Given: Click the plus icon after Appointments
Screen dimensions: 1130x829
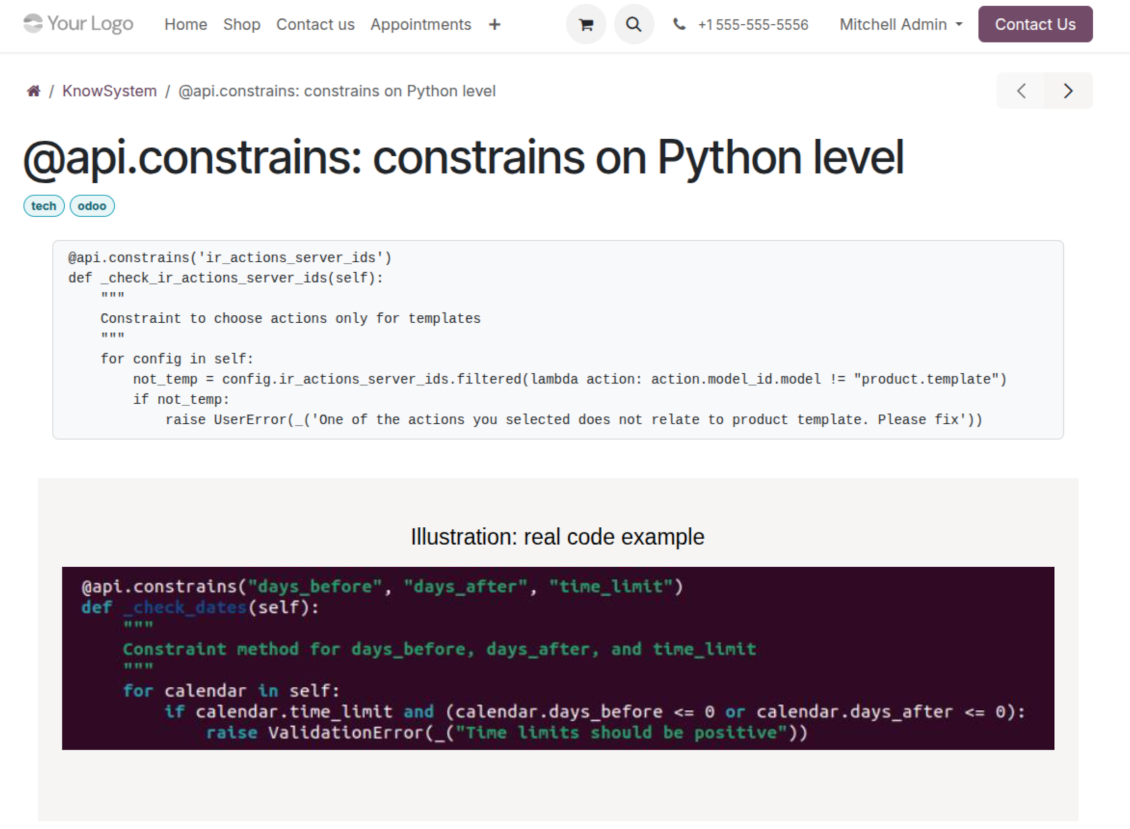Looking at the screenshot, I should click(494, 24).
